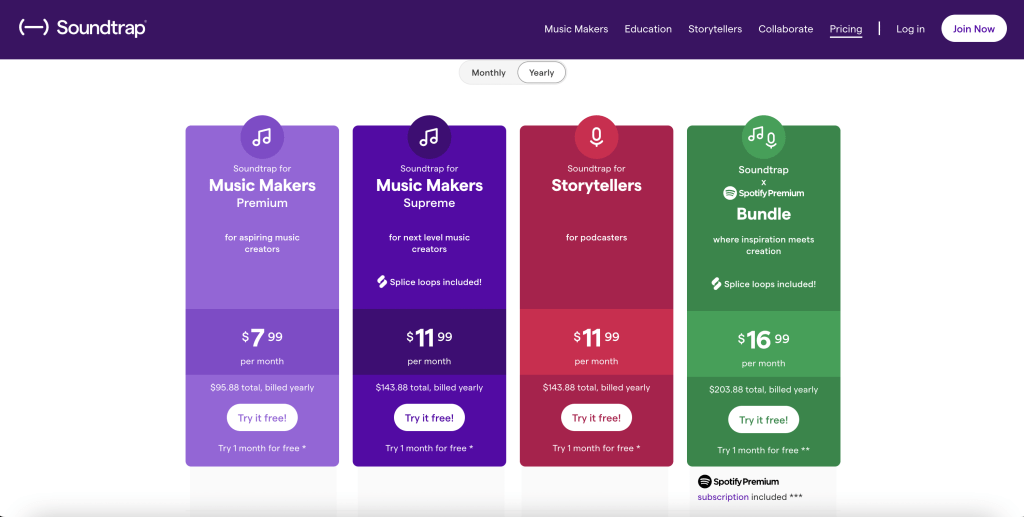The width and height of the screenshot is (1024, 517).
Task: Click 'Try 1 month for free **' text
Action: pyautogui.click(x=763, y=450)
